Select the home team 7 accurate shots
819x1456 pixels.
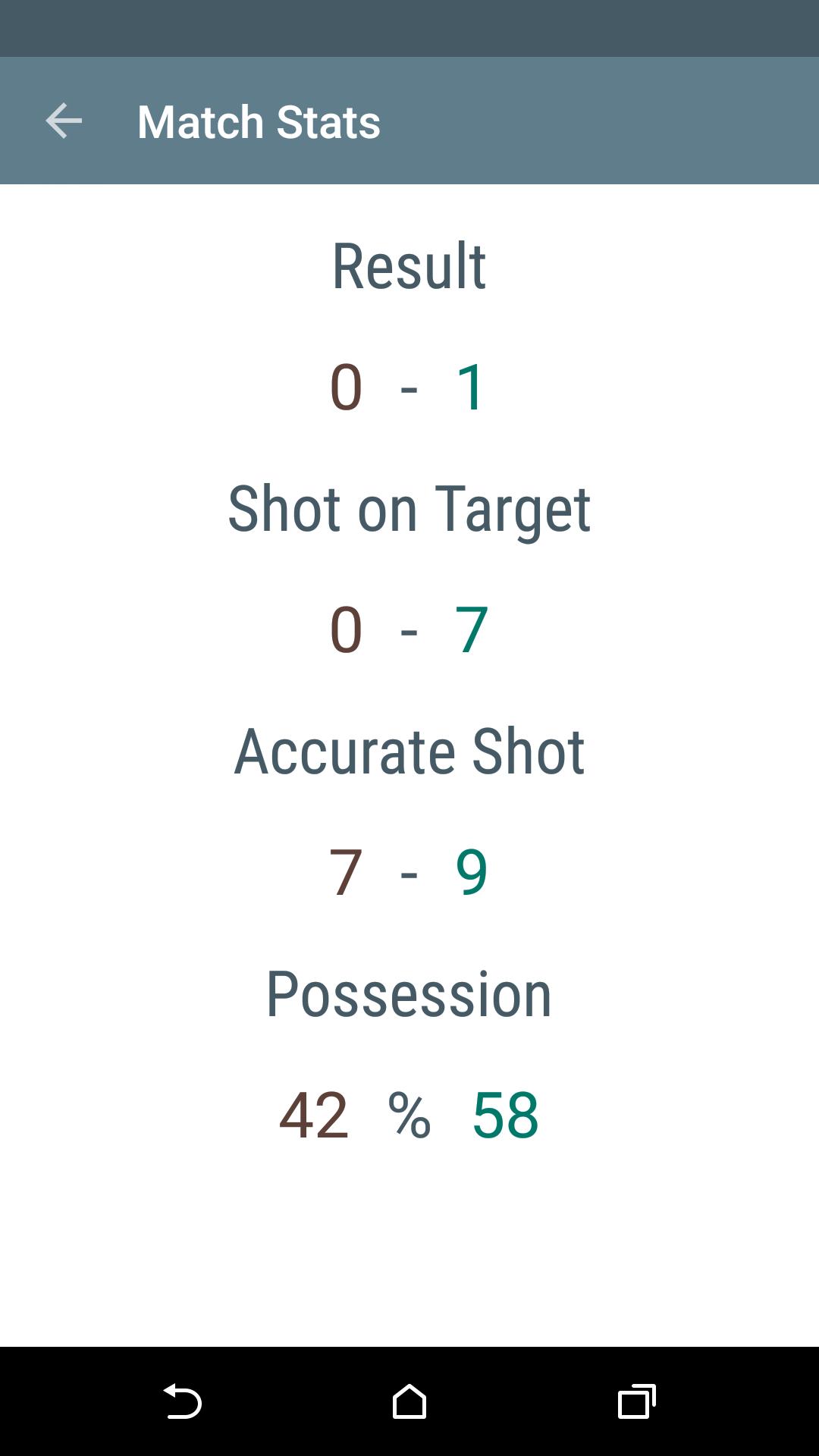[x=344, y=871]
